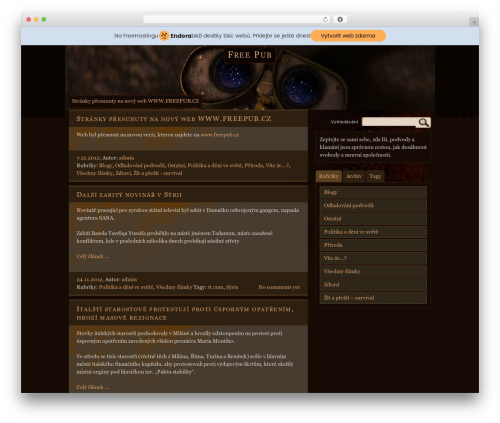The image size is (500, 423).
Task: Click the No comments yet link
Action: coord(279,287)
